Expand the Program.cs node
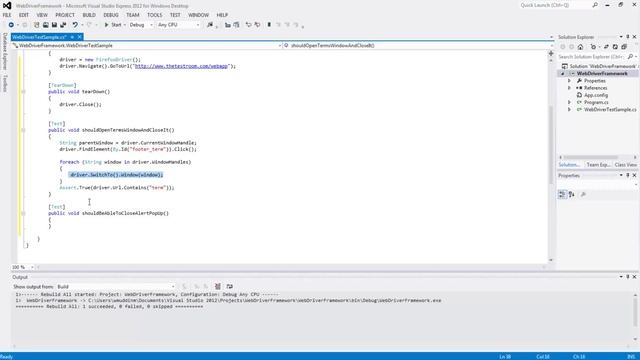This screenshot has width=640, height=360. coord(570,102)
